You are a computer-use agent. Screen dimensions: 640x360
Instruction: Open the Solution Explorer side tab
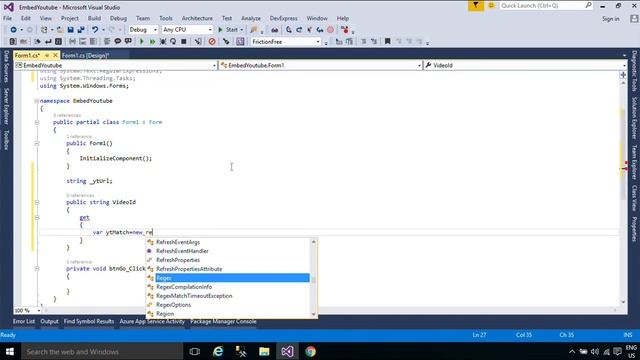[634, 118]
